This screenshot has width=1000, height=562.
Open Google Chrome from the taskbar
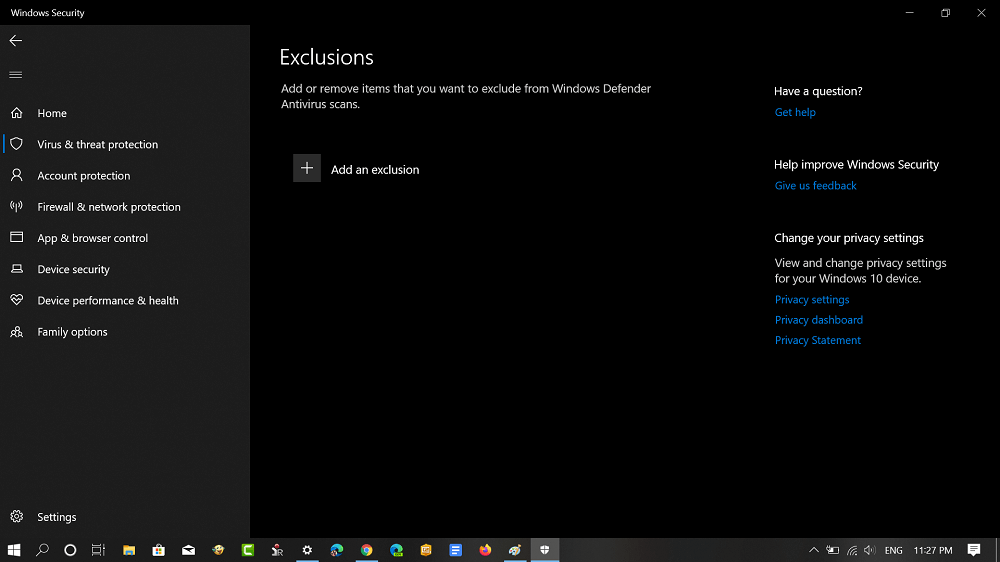click(x=366, y=550)
